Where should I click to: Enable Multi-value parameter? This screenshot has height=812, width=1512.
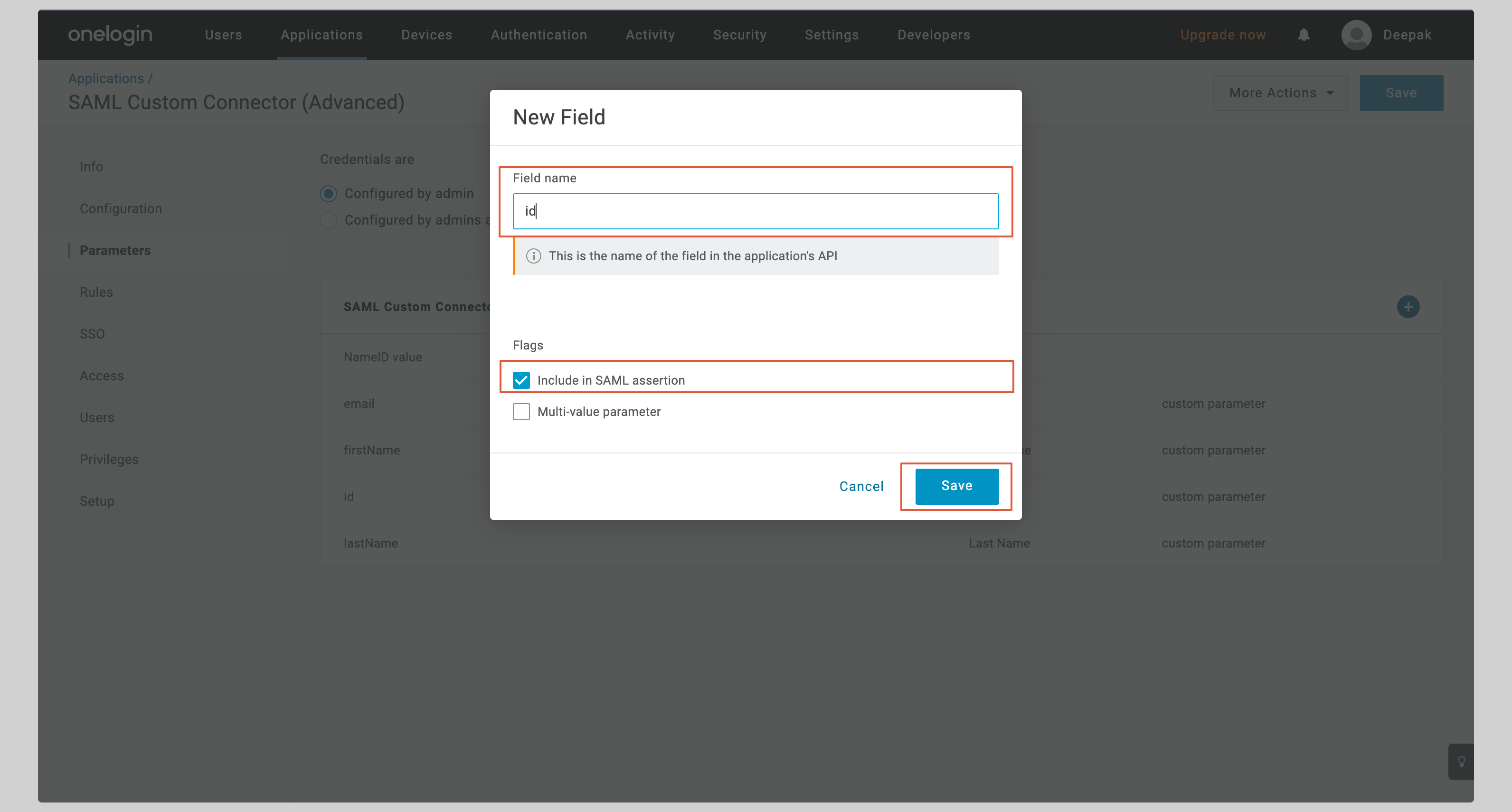point(521,412)
